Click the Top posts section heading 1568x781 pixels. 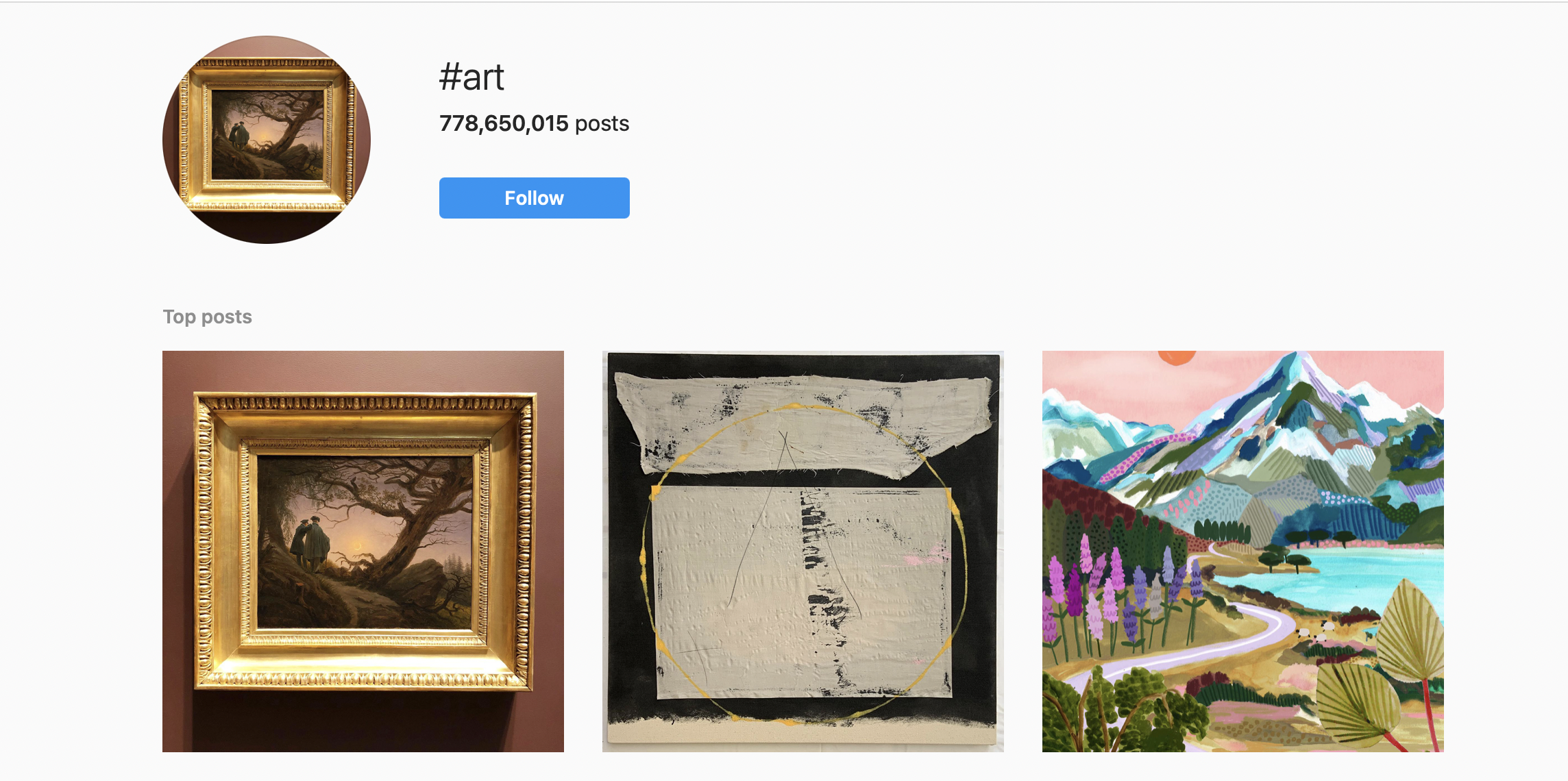(208, 317)
